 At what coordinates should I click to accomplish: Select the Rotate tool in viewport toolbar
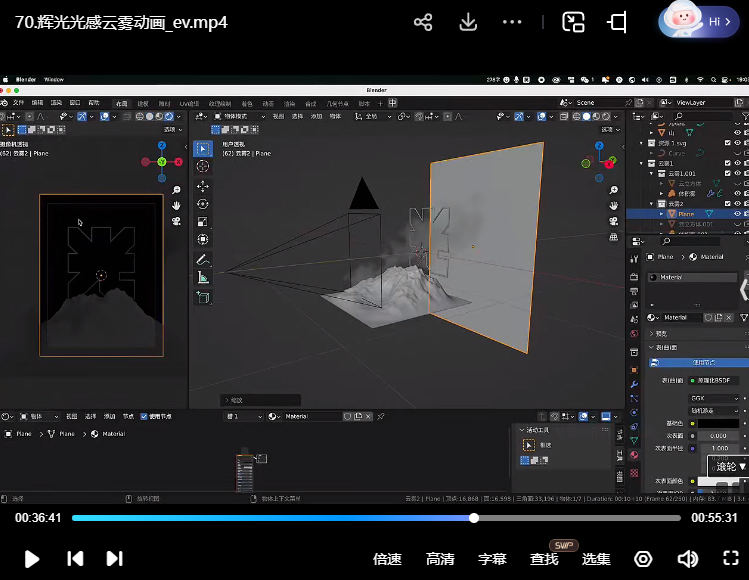[x=203, y=204]
